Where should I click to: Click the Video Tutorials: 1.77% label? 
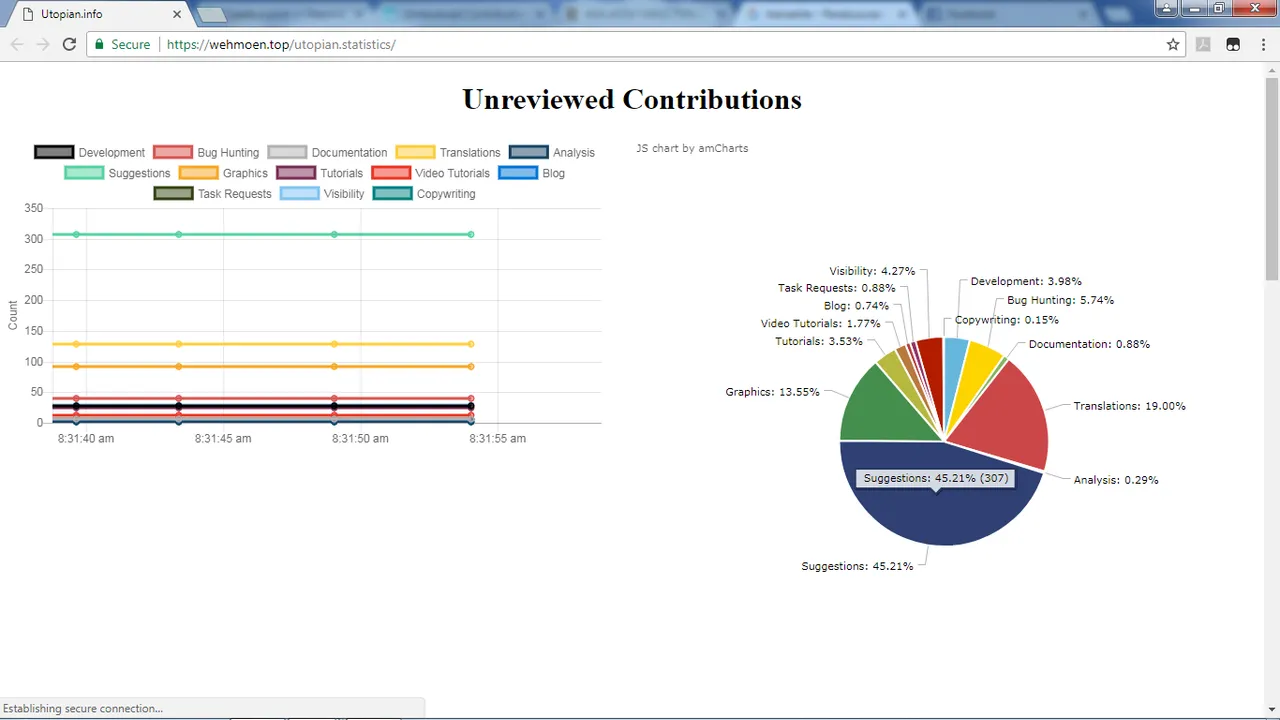[820, 323]
